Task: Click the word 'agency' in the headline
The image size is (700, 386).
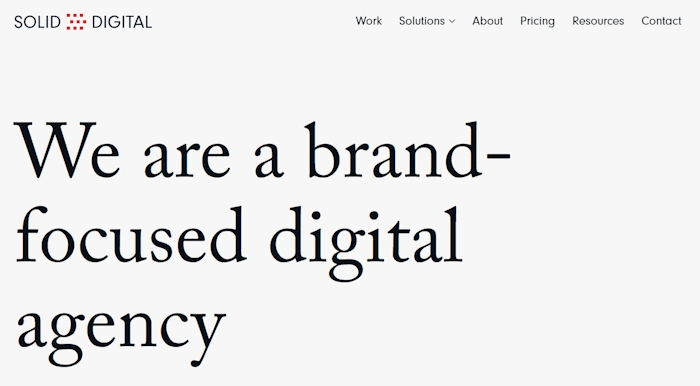Action: pos(121,337)
